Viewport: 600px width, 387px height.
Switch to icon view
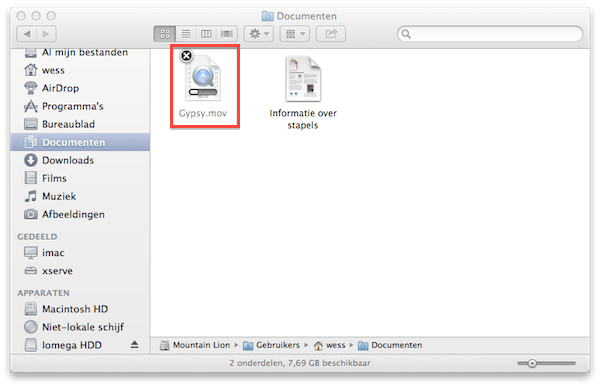pyautogui.click(x=165, y=34)
